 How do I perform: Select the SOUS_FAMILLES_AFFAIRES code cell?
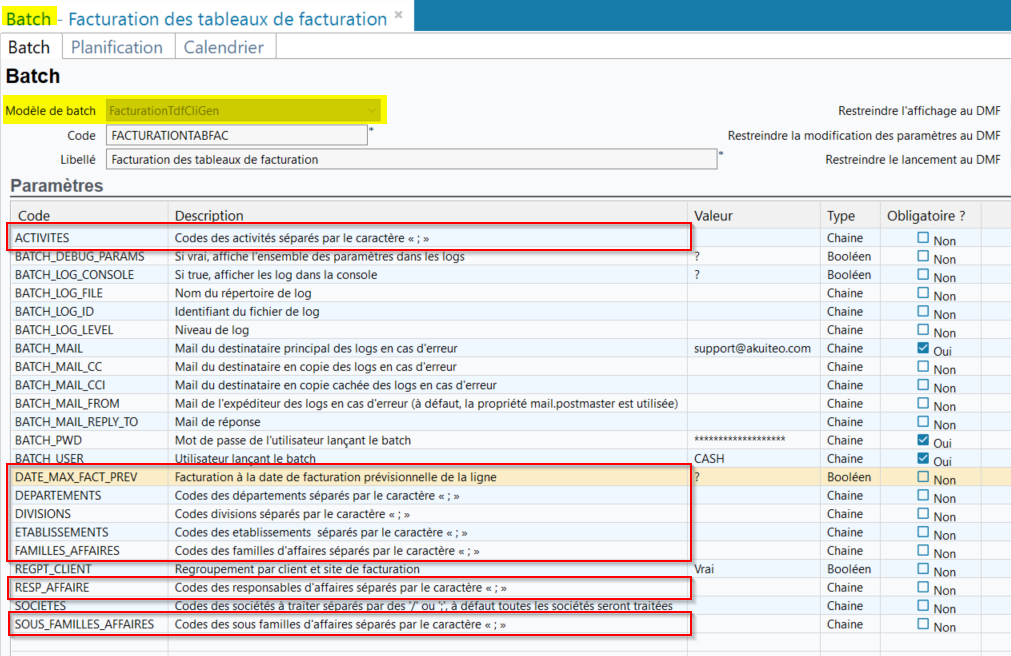(89, 624)
